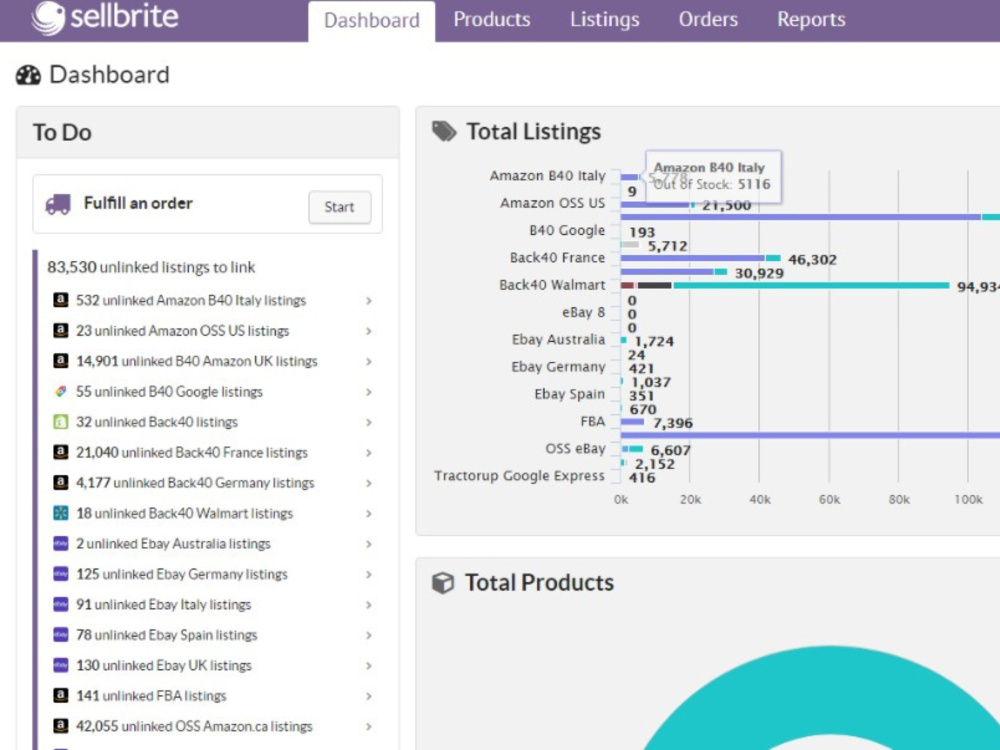The width and height of the screenshot is (1000, 750).
Task: Open 532 unlinked Amazon B40 Italy listings
Action: pyautogui.click(x=191, y=300)
